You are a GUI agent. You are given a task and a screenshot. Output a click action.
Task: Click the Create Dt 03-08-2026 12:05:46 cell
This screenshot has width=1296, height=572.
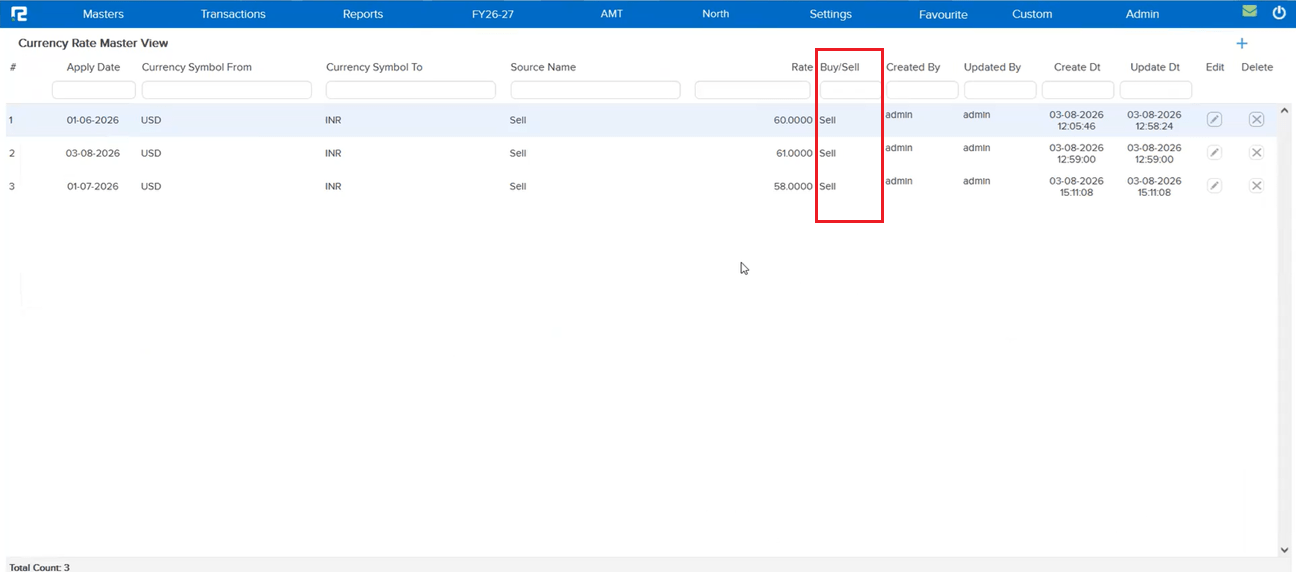click(1077, 120)
